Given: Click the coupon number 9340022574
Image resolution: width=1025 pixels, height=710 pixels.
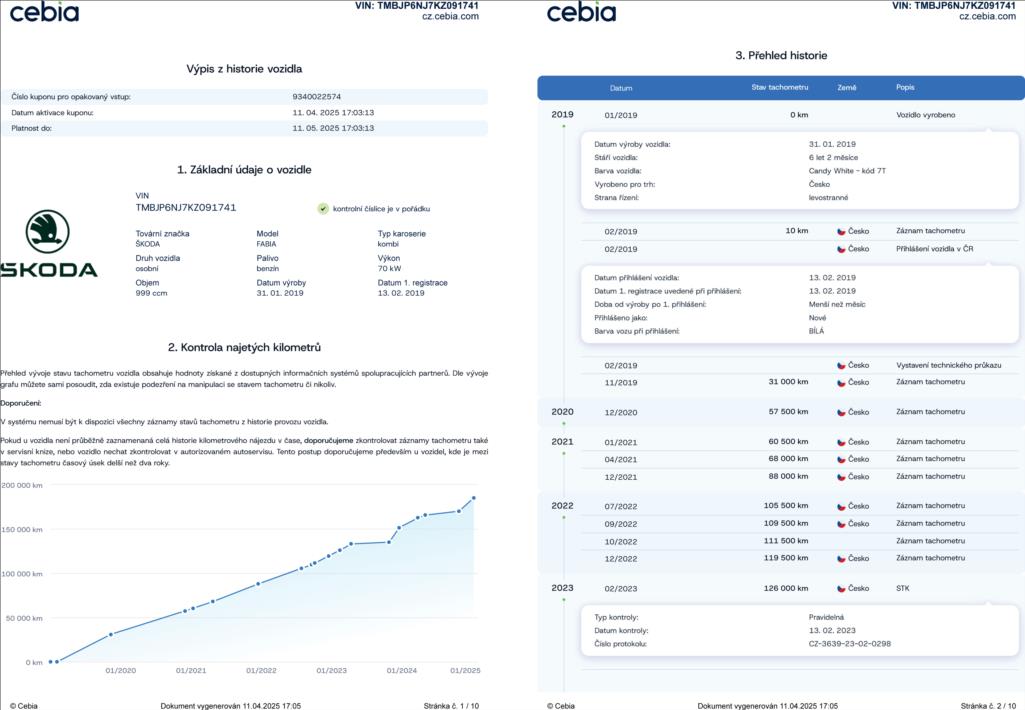Looking at the screenshot, I should click(316, 97).
